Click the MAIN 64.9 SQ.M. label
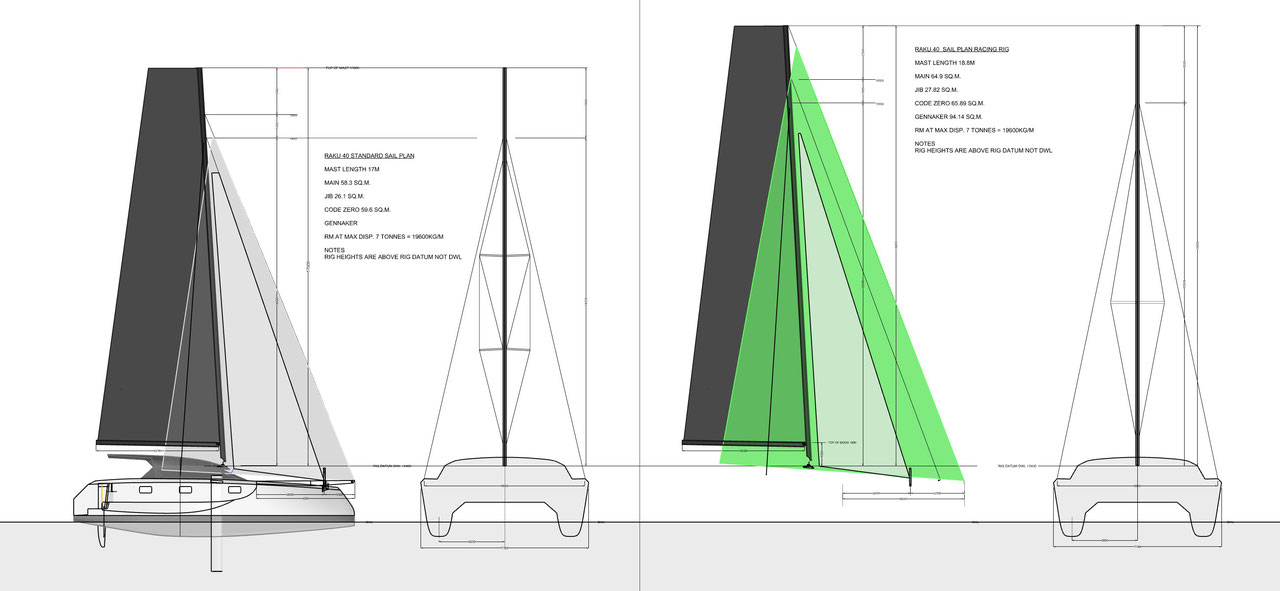 point(942,76)
